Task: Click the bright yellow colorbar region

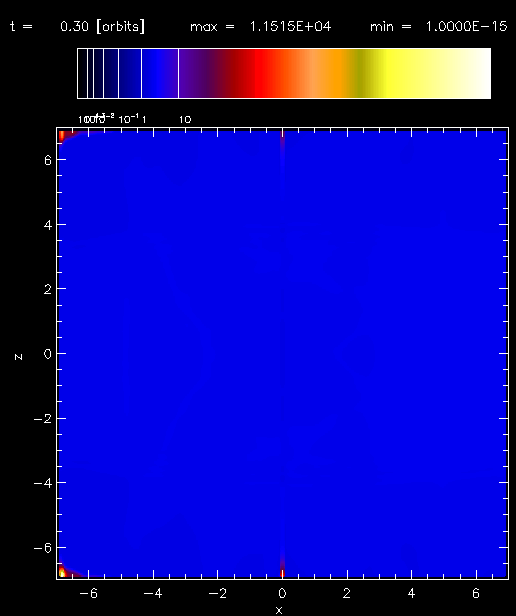Action: point(393,73)
